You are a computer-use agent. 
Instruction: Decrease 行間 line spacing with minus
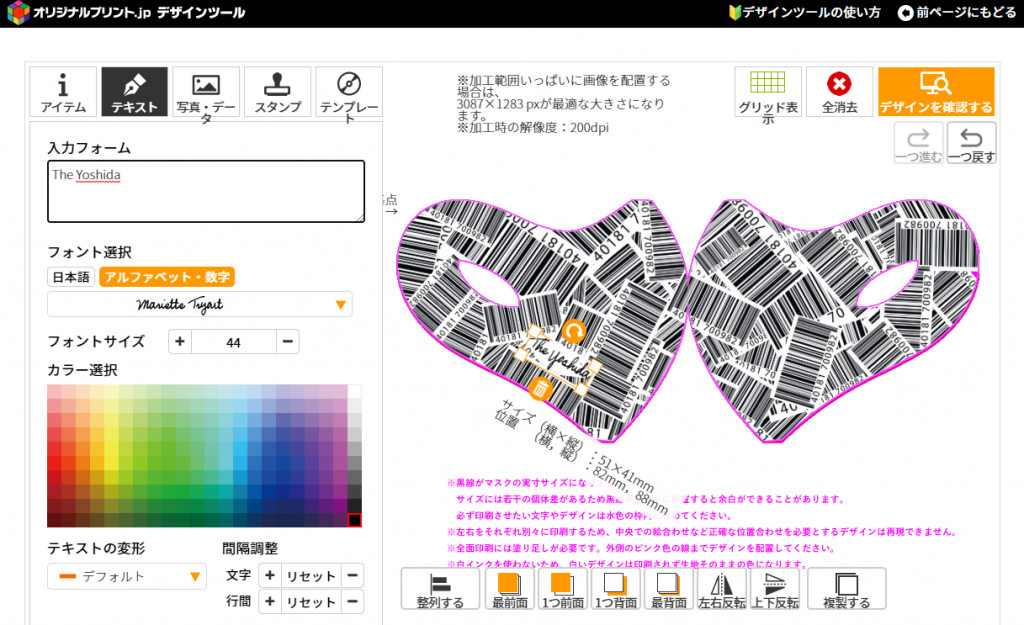point(352,601)
